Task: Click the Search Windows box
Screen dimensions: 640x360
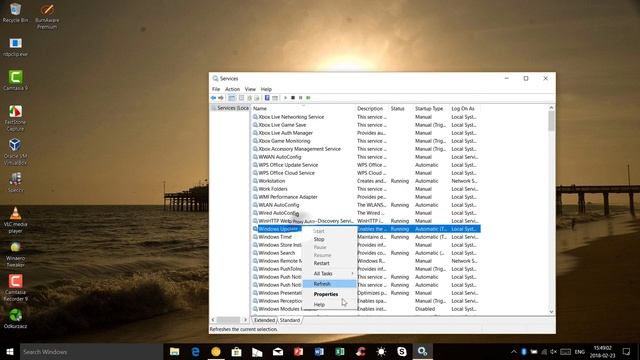Action: point(91,351)
